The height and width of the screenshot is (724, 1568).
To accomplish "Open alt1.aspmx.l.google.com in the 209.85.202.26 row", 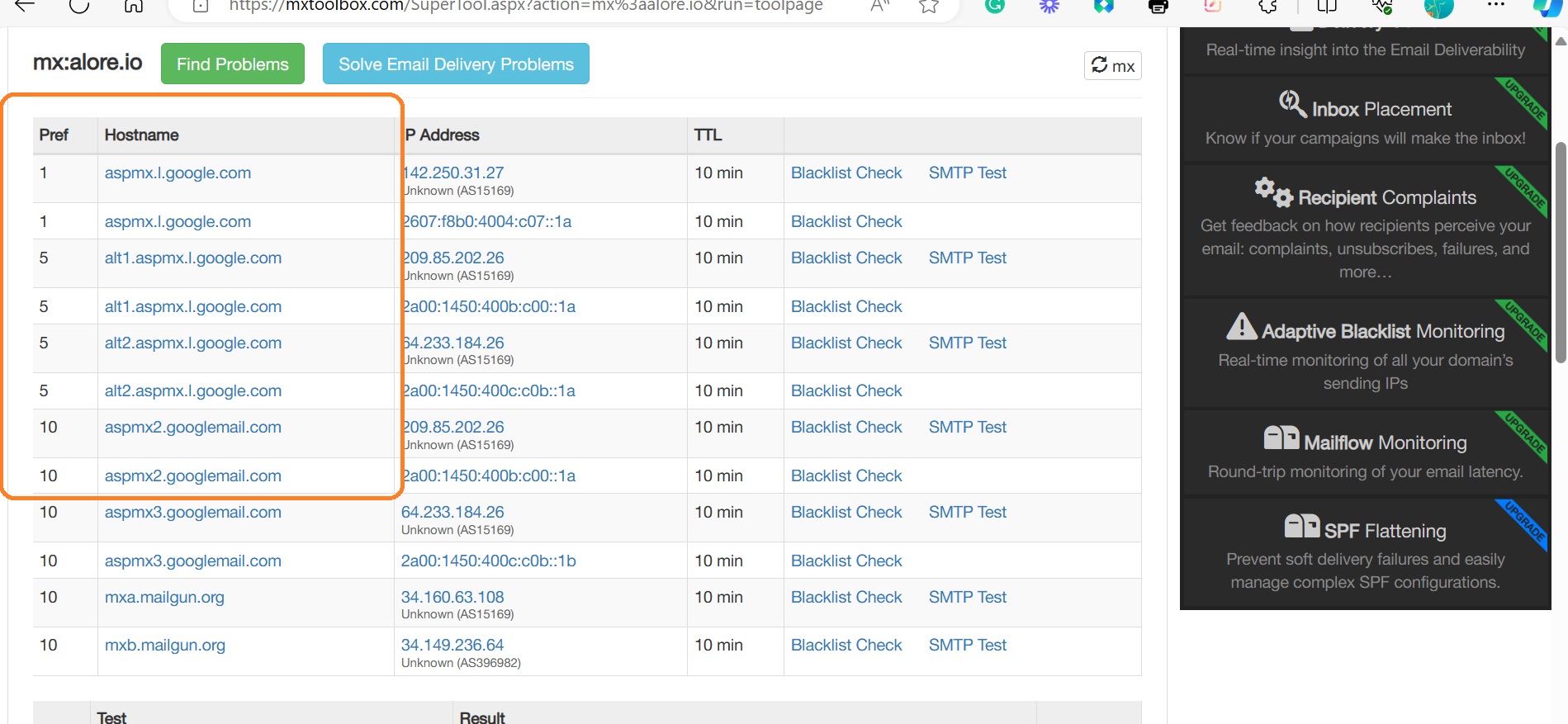I will point(193,258).
